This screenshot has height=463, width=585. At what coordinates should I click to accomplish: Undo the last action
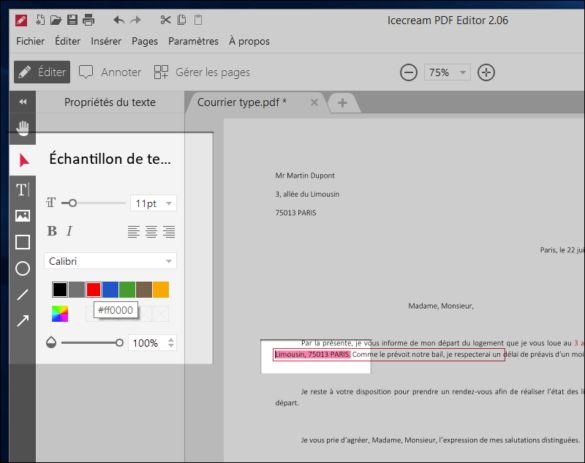pyautogui.click(x=119, y=20)
